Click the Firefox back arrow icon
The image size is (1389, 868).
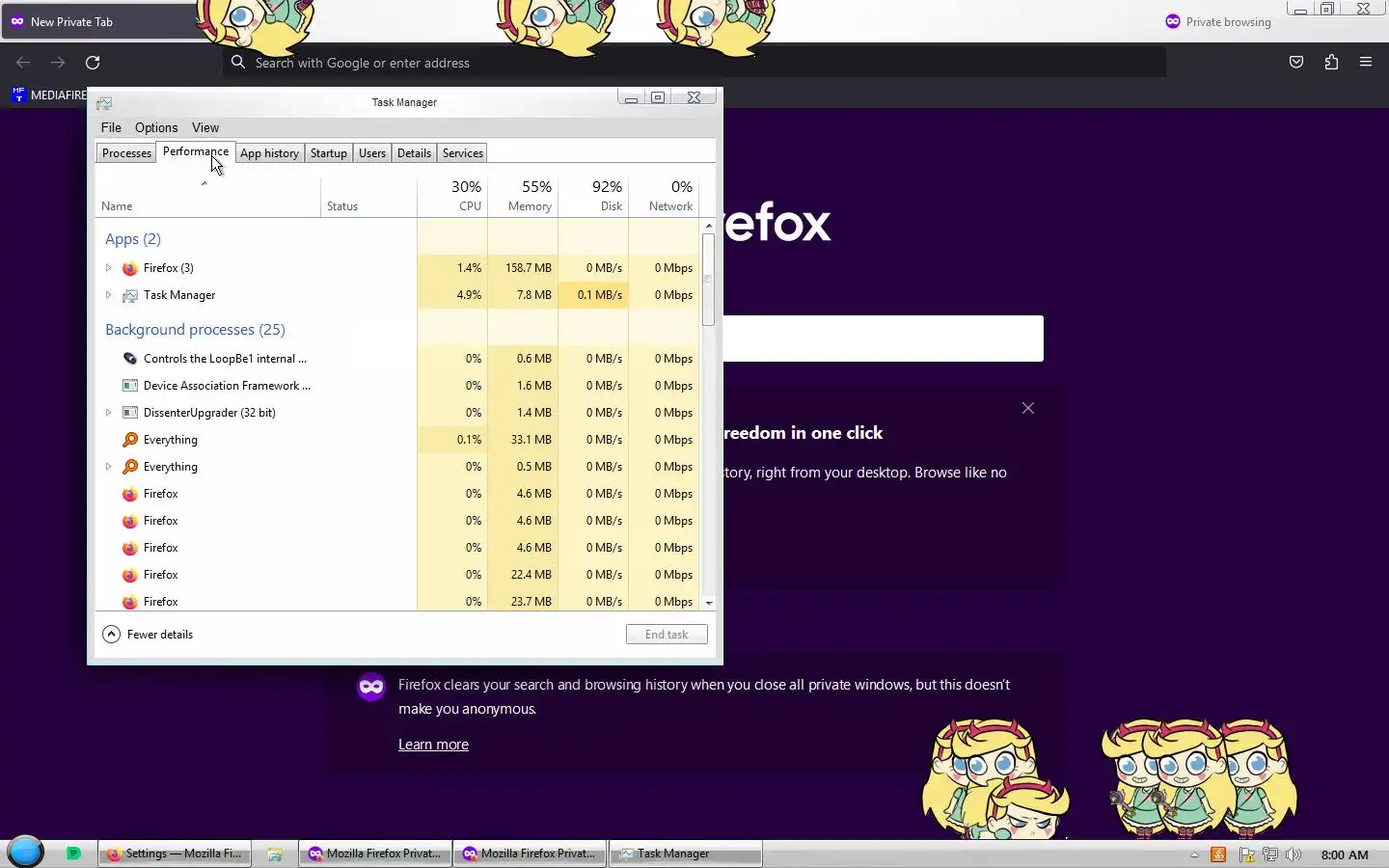point(23,63)
